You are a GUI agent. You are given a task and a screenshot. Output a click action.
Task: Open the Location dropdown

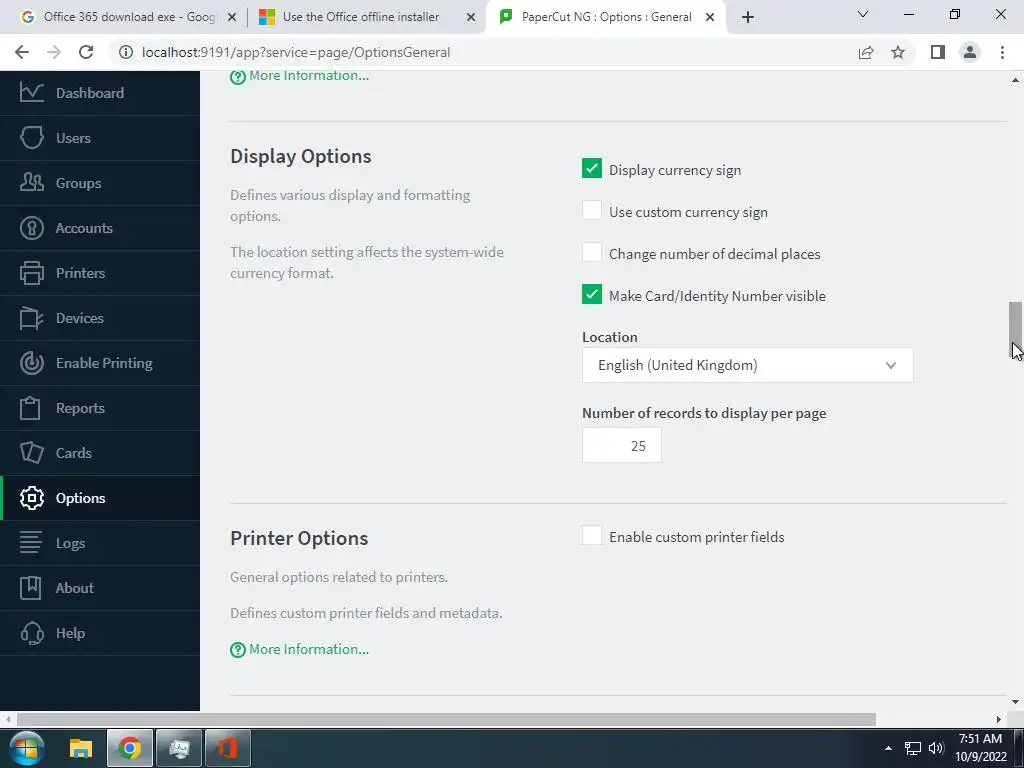click(x=748, y=365)
